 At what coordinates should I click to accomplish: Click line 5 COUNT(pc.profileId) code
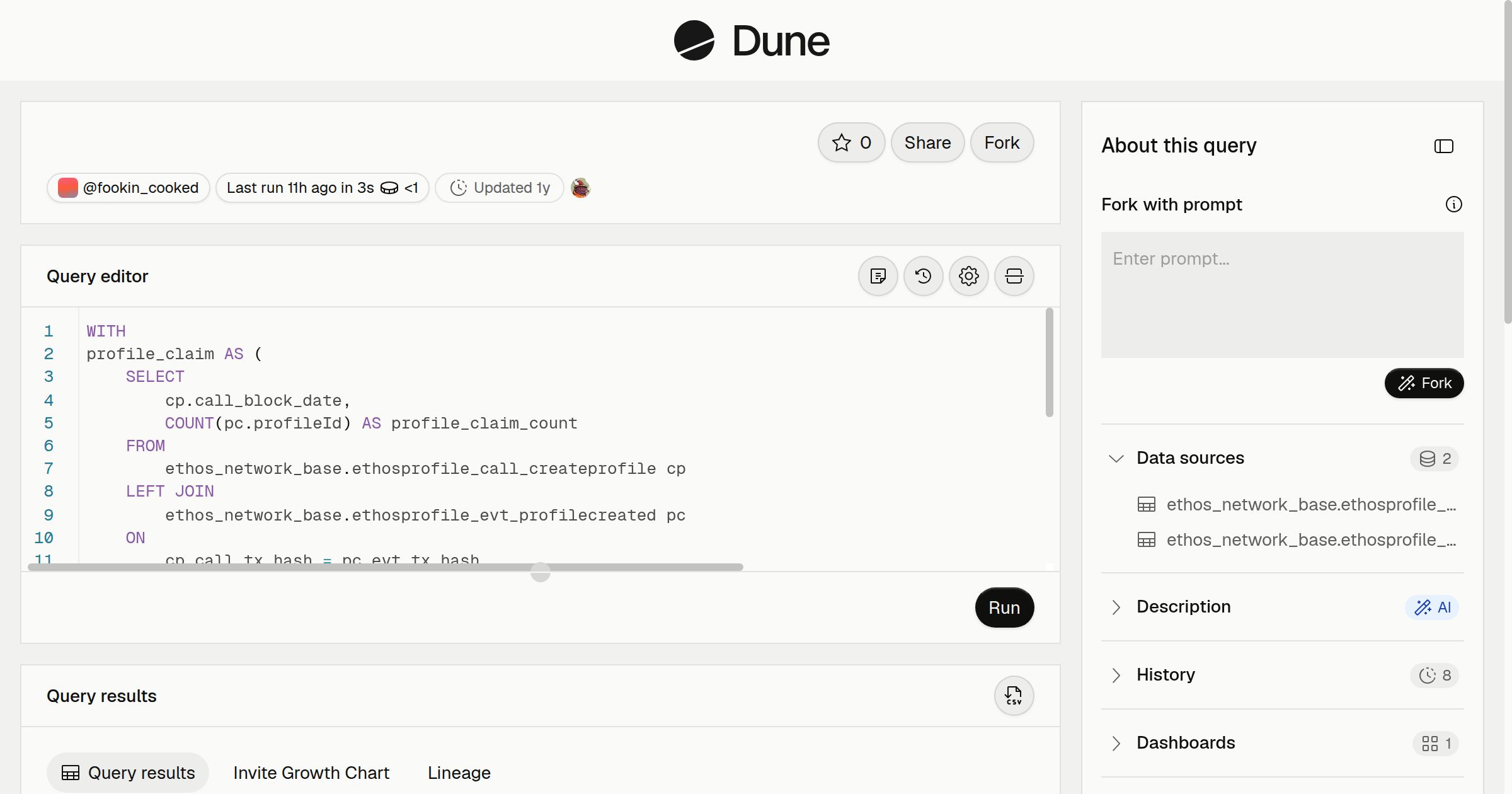(x=258, y=423)
